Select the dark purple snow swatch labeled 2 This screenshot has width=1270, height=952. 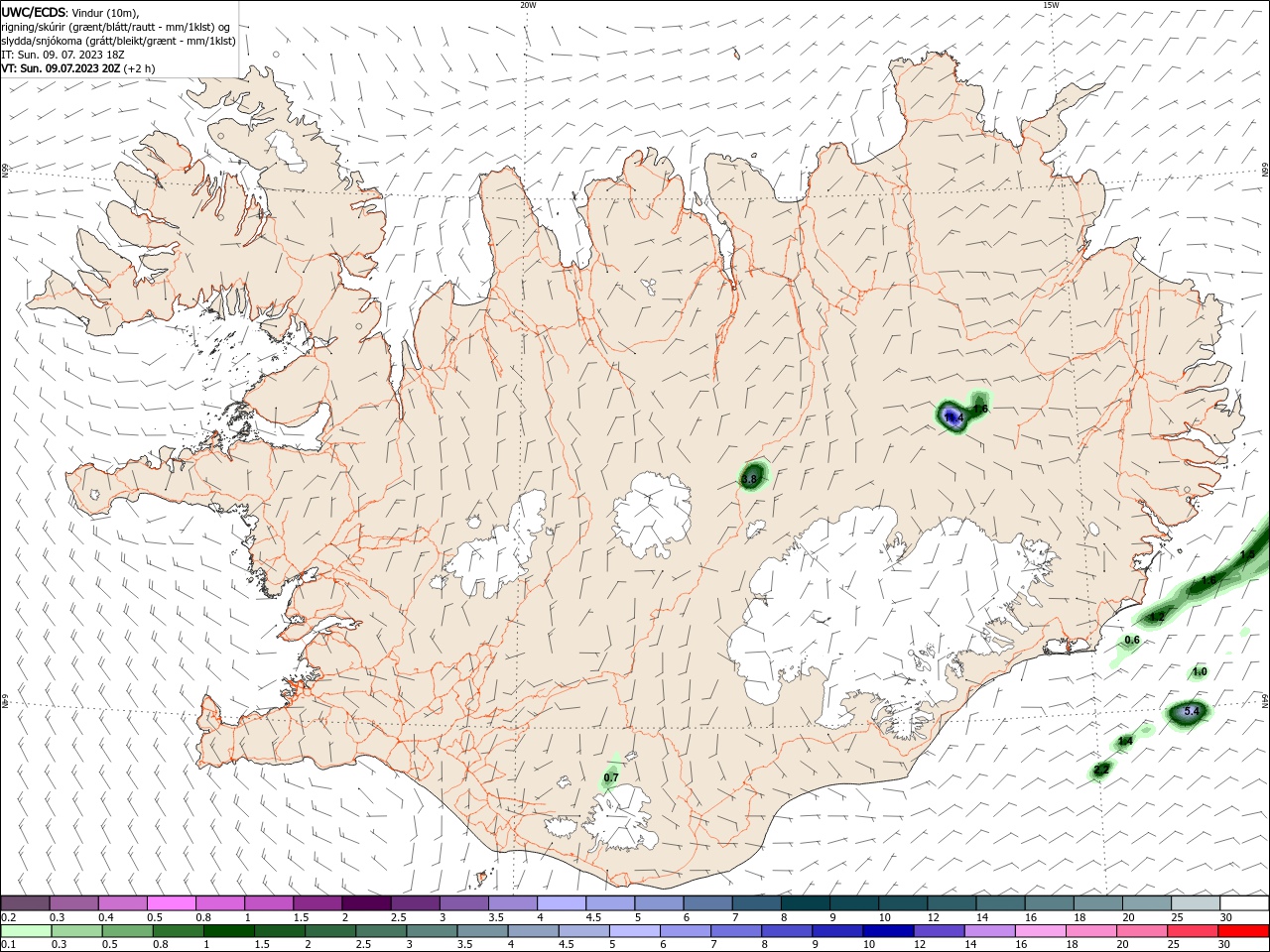[x=366, y=902]
